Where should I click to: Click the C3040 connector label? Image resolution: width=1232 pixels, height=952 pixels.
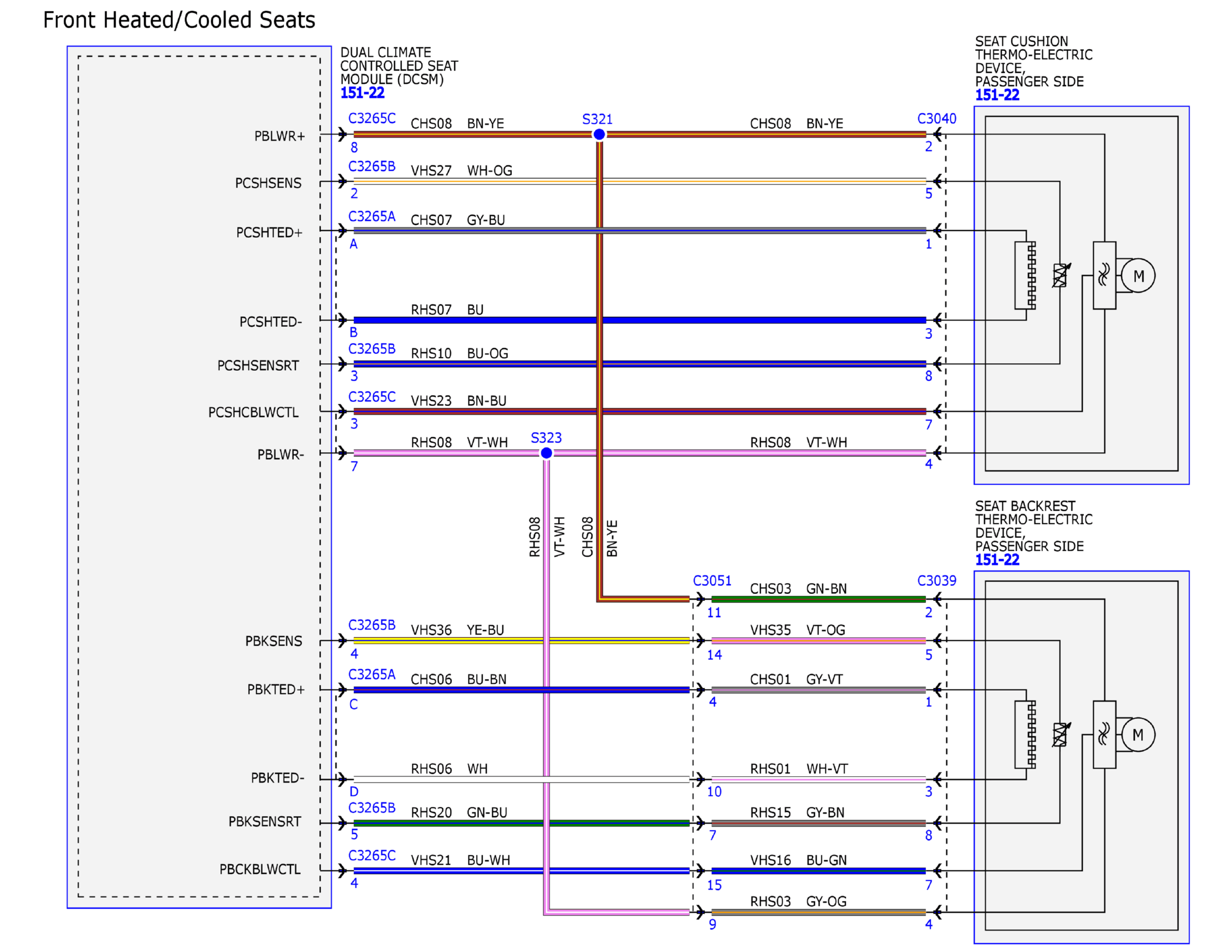936,119
